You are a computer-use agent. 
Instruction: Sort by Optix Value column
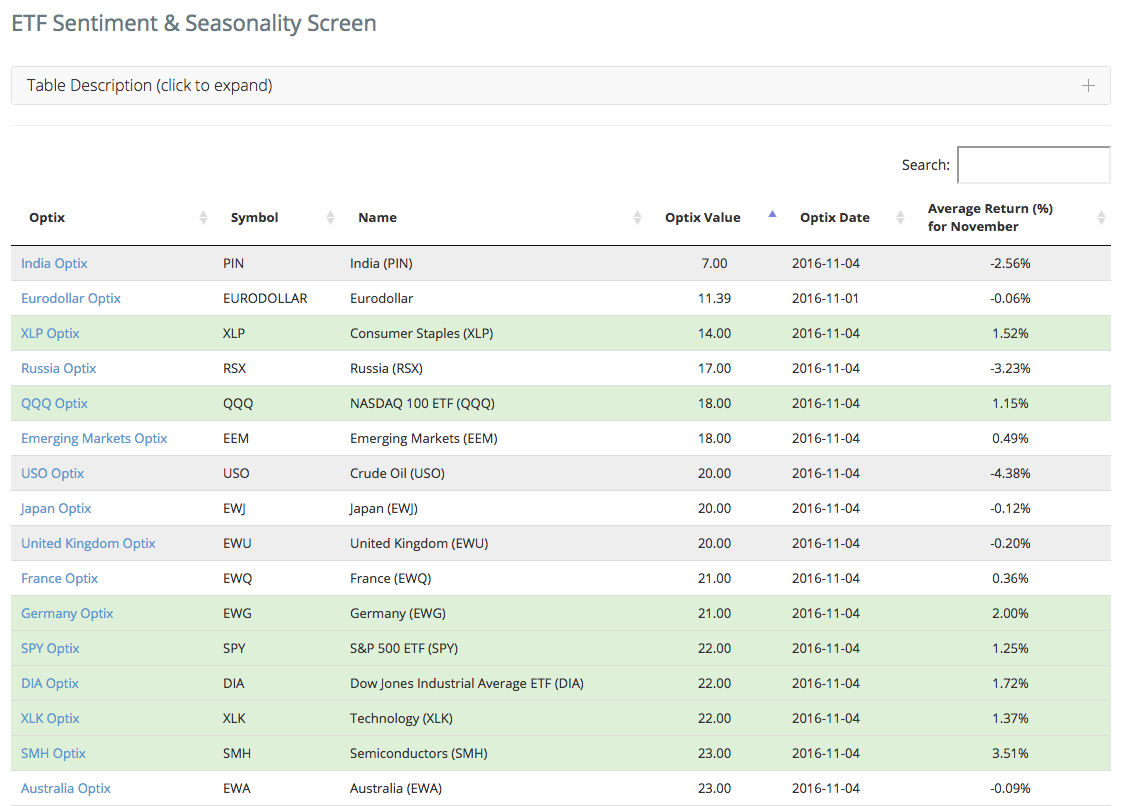772,214
